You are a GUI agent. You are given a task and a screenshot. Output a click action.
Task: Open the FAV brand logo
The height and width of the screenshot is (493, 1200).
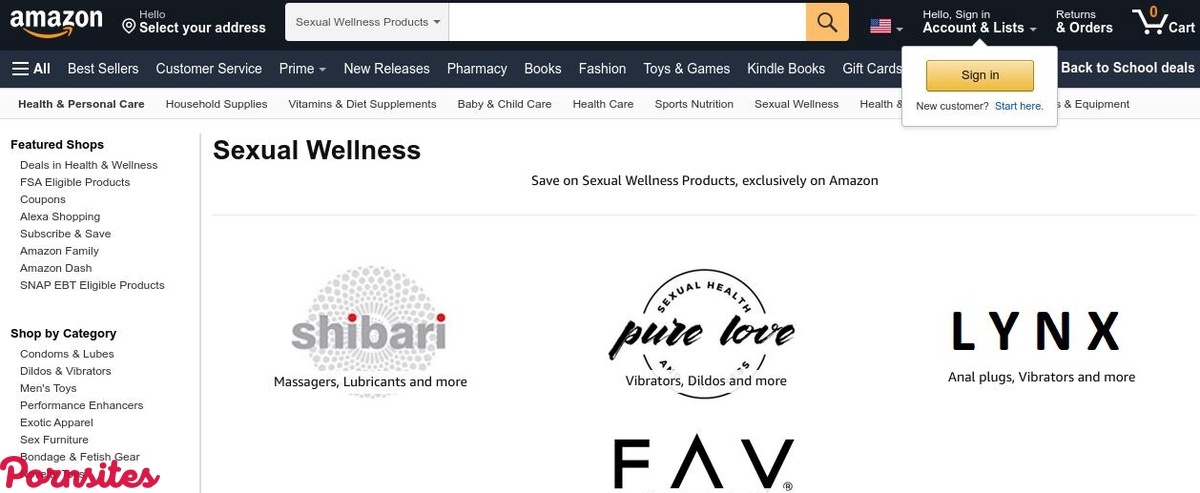[704, 462]
